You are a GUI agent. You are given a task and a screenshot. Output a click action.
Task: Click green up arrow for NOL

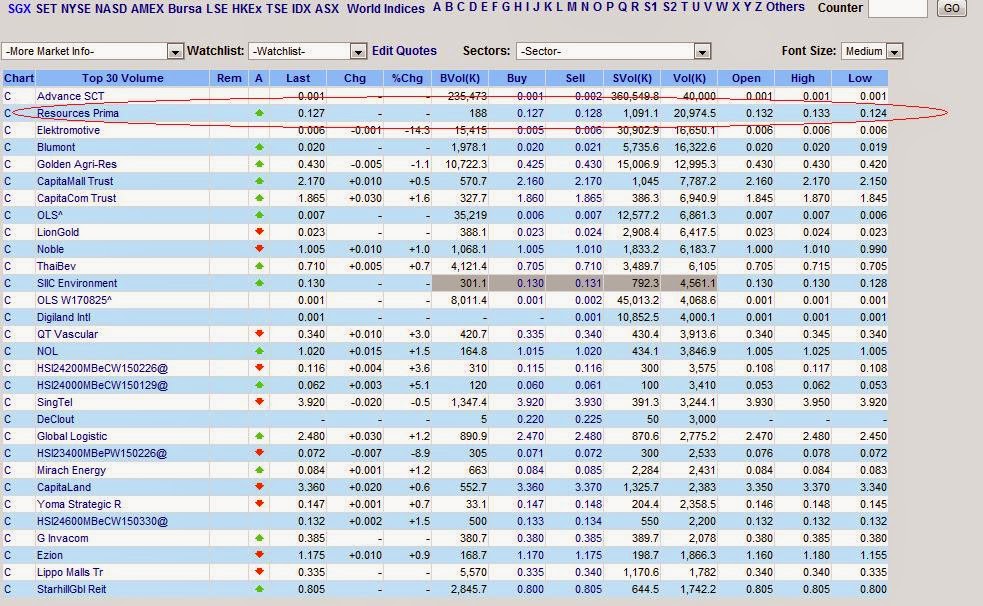259,351
